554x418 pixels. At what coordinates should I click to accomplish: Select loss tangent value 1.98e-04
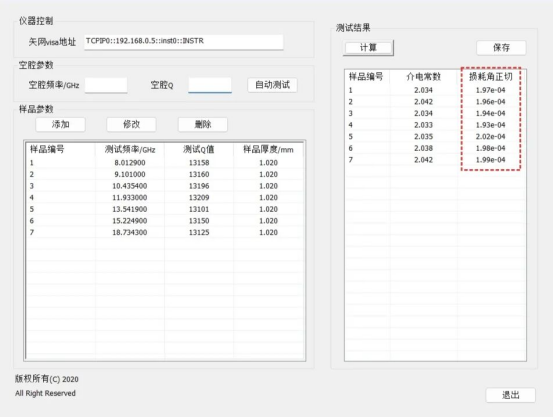click(x=490, y=148)
